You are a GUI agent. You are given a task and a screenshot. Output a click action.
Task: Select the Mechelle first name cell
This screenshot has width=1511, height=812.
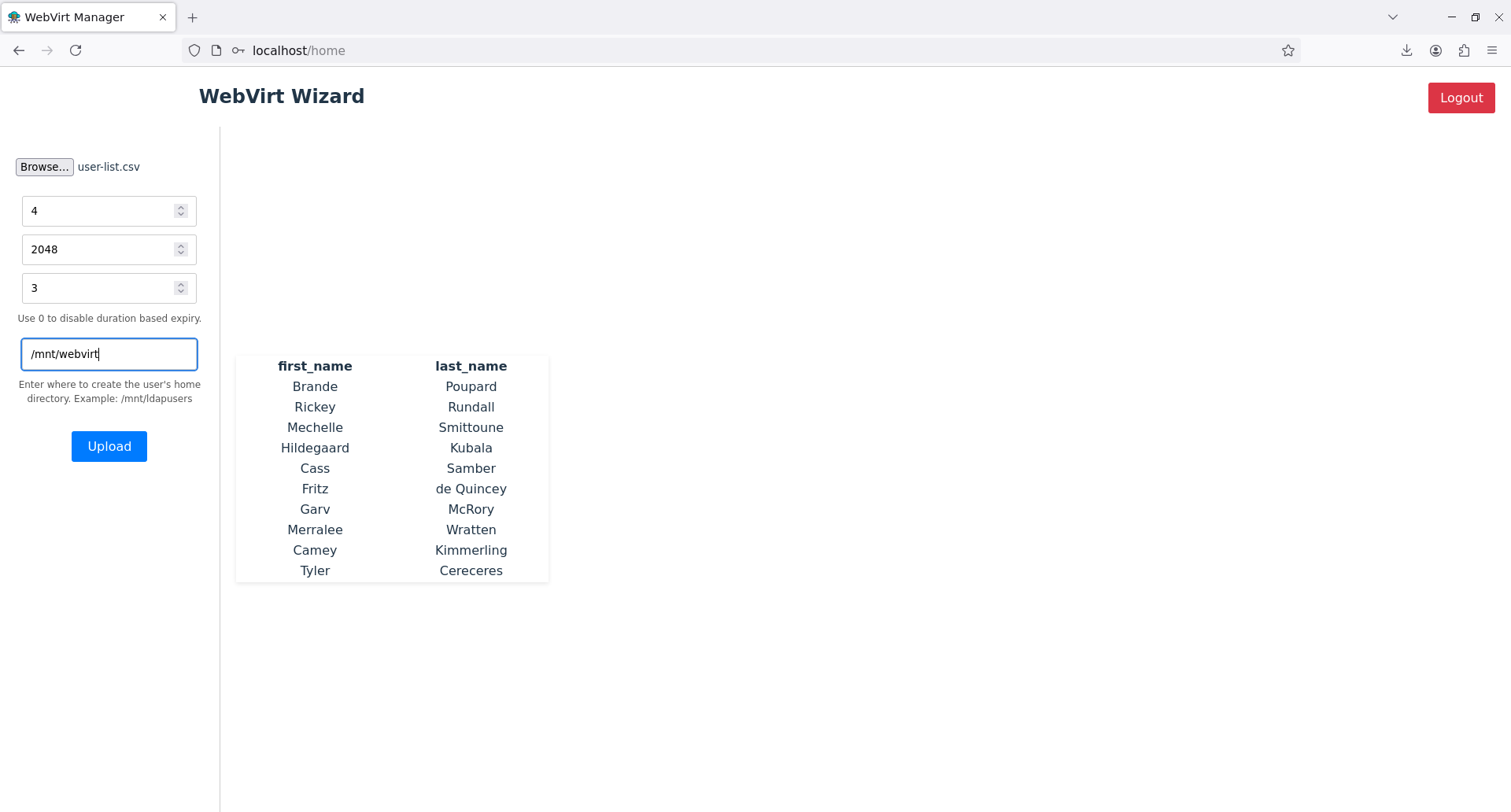(315, 427)
